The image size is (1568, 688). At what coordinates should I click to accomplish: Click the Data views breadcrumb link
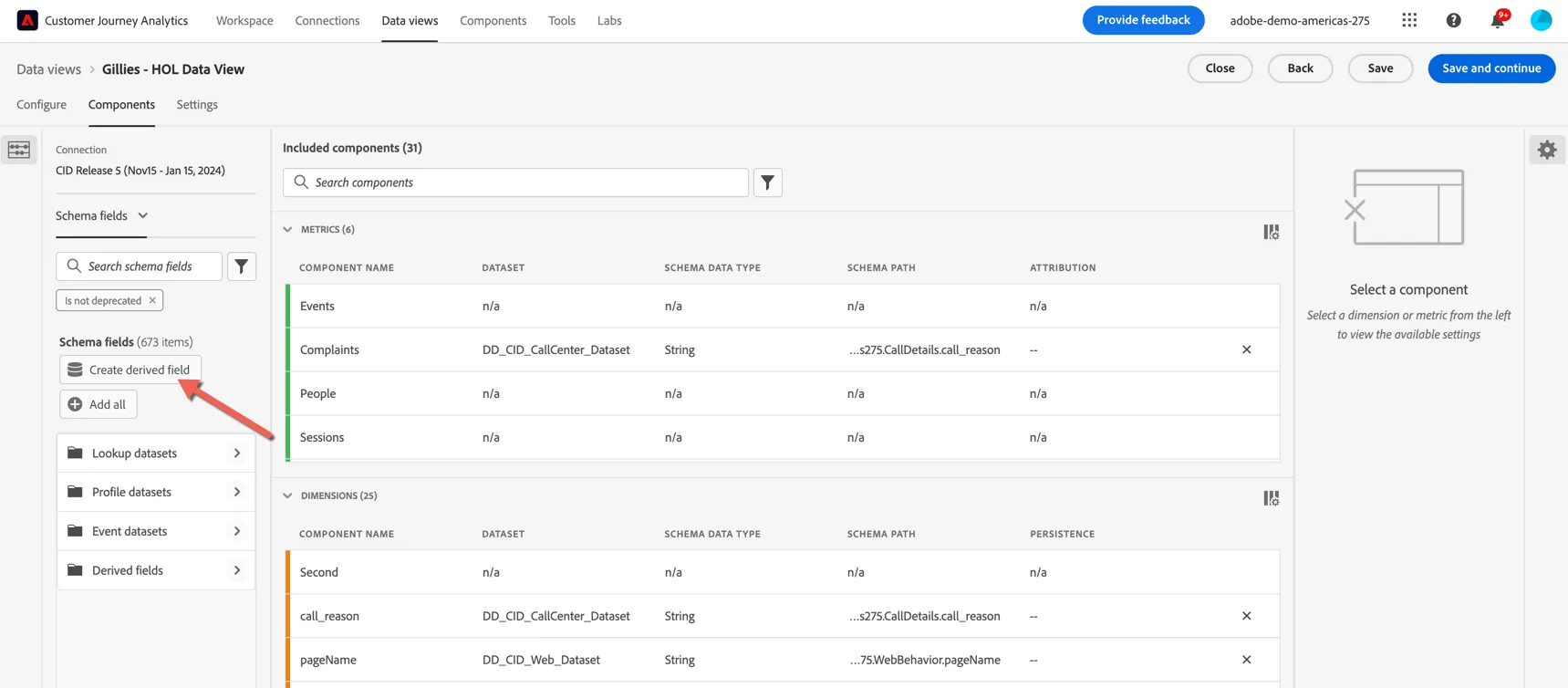[x=48, y=69]
